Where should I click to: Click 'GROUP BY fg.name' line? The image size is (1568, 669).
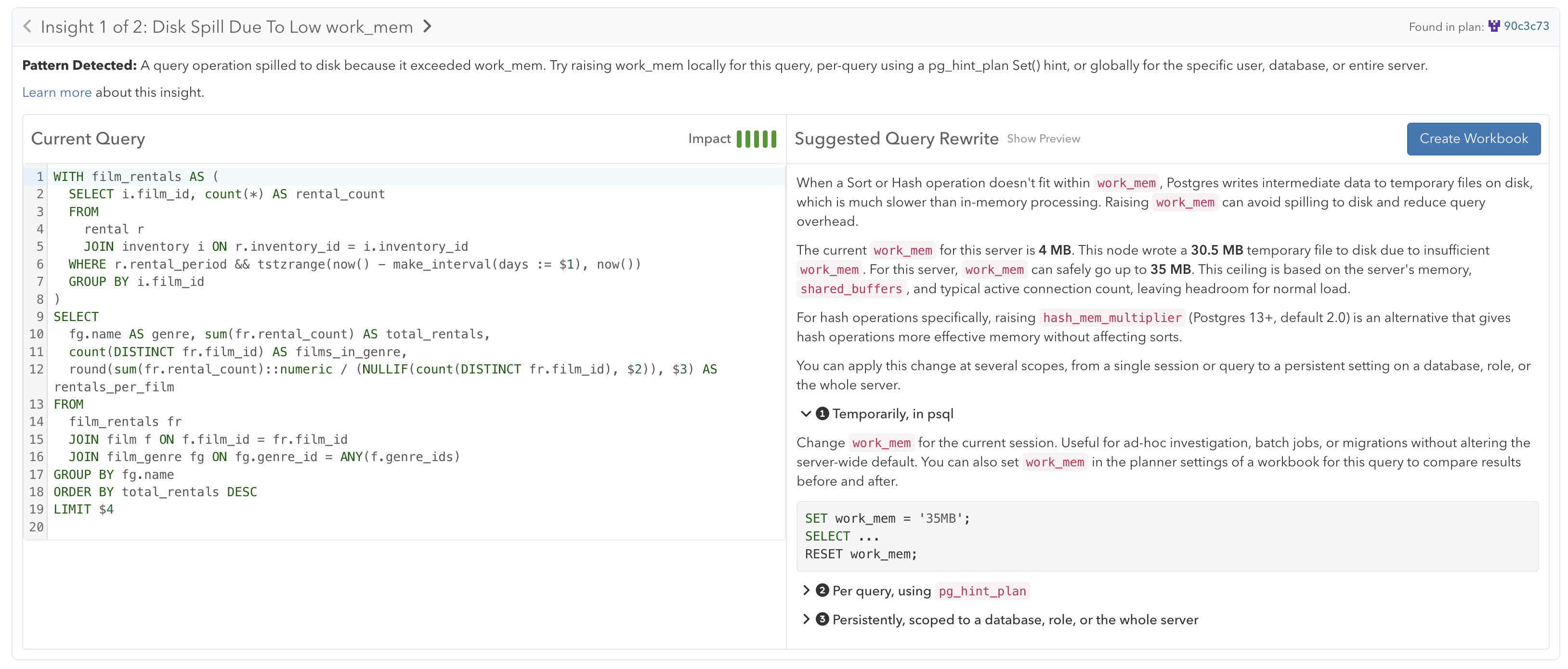click(x=114, y=475)
